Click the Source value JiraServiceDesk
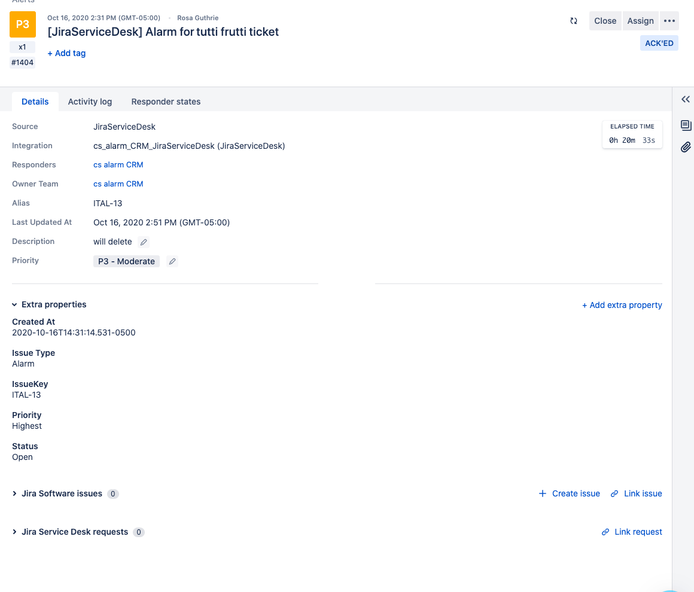Image resolution: width=694 pixels, height=592 pixels. click(124, 127)
